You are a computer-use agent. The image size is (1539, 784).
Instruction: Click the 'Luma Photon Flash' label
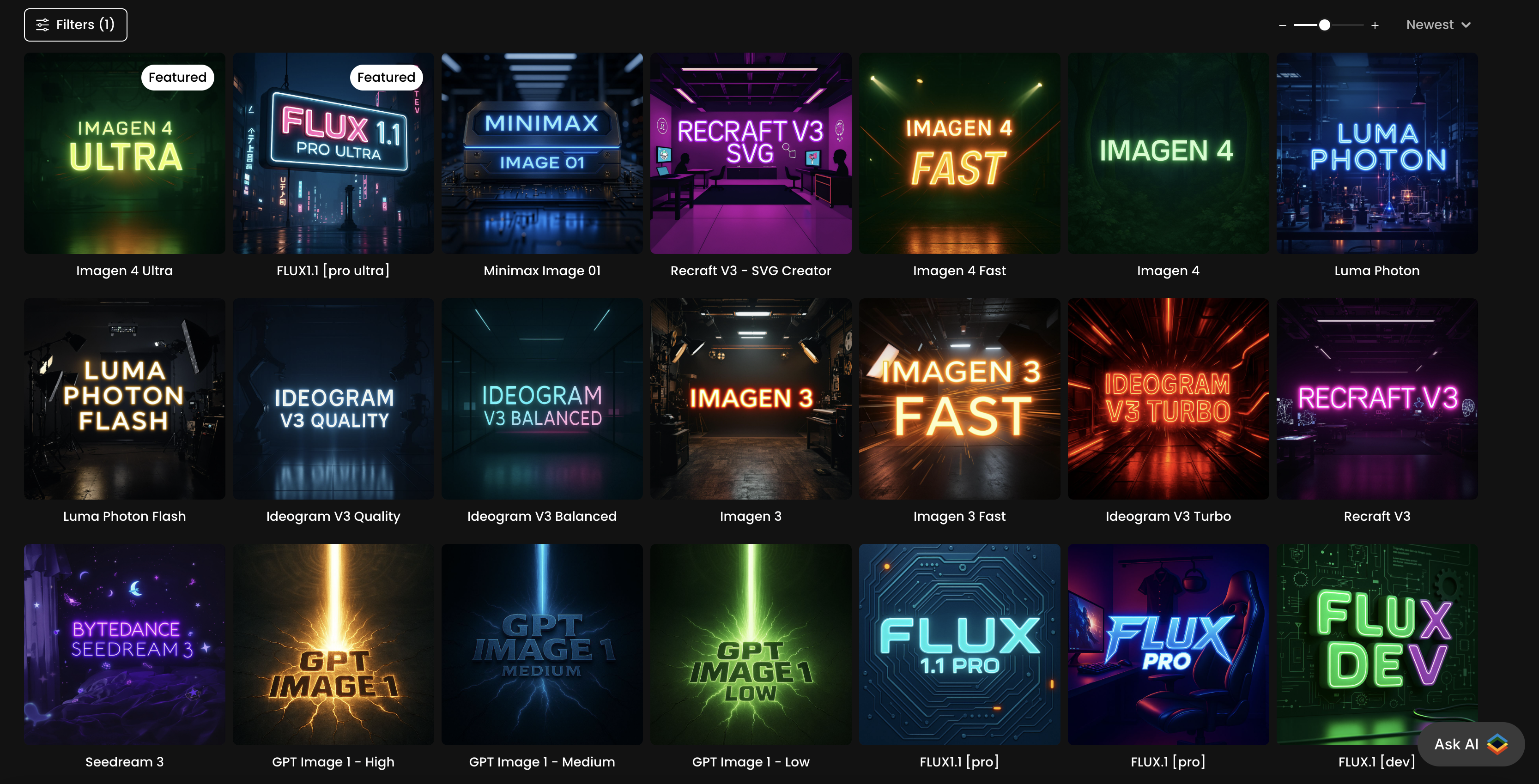pyautogui.click(x=124, y=517)
